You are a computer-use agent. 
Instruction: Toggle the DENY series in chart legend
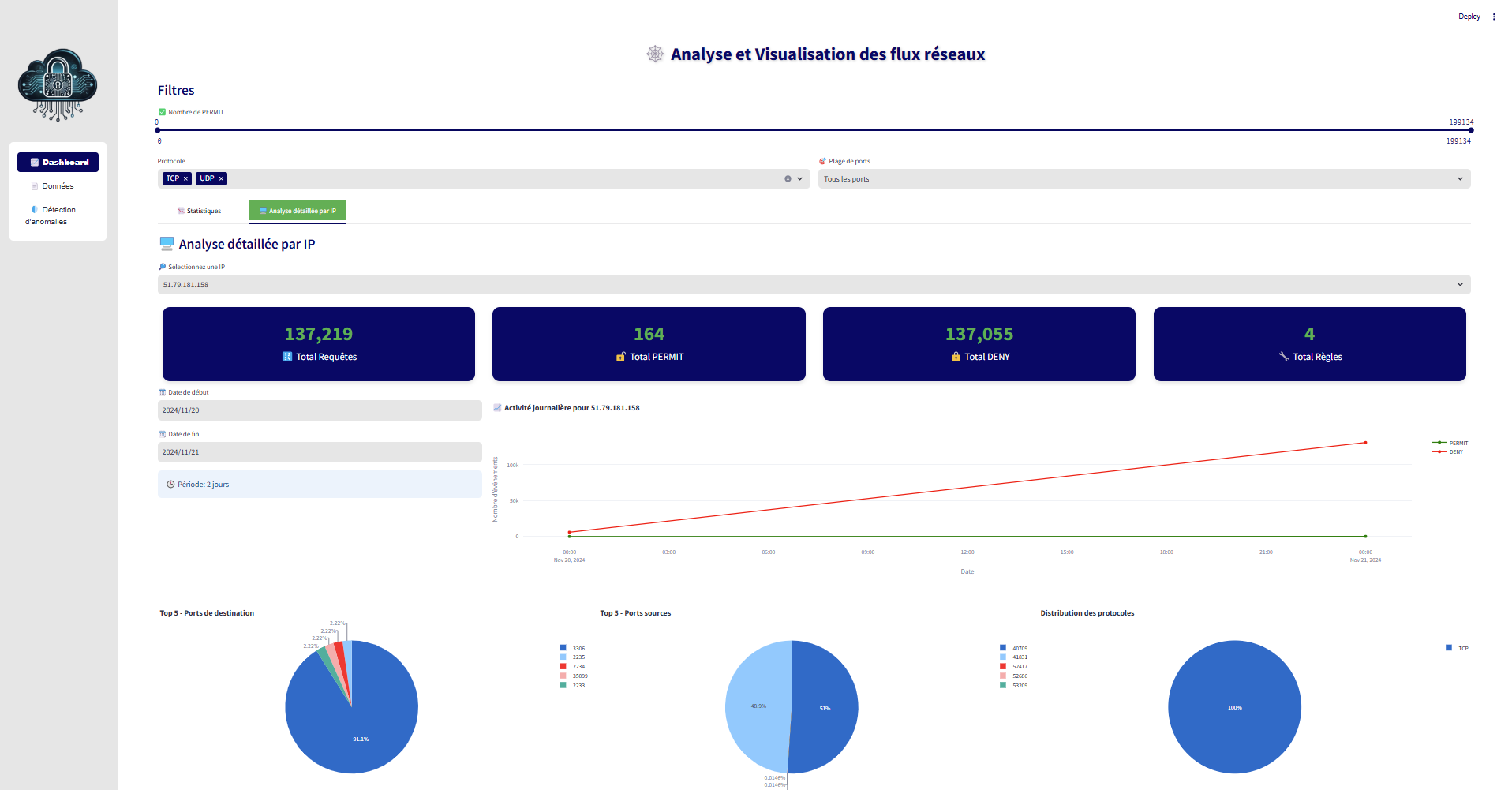pyautogui.click(x=1449, y=452)
